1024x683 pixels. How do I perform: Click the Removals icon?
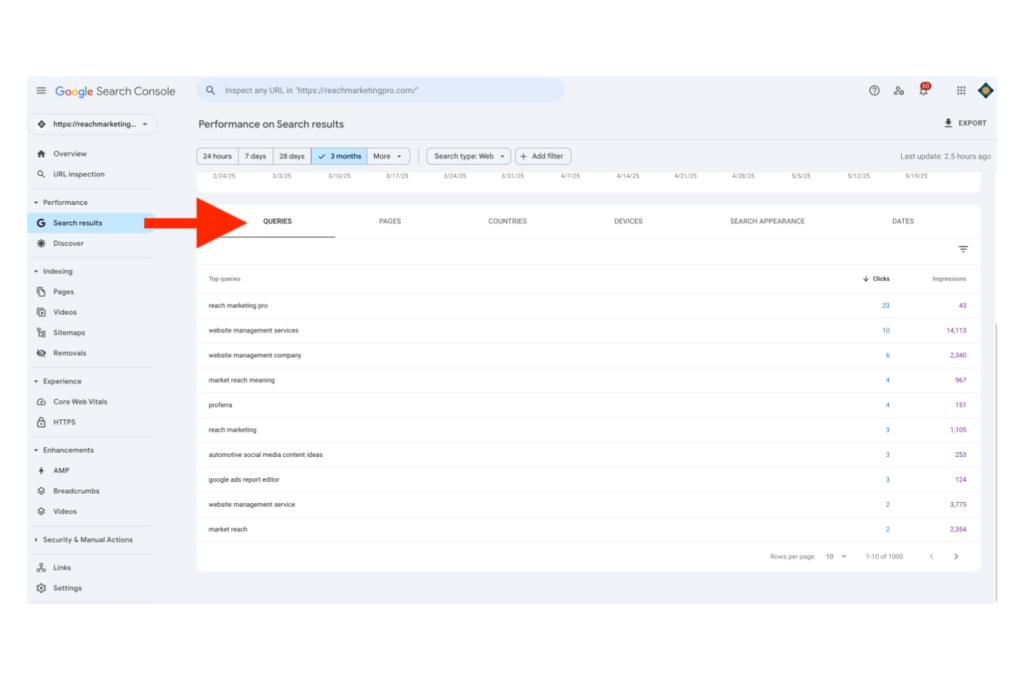tap(41, 353)
